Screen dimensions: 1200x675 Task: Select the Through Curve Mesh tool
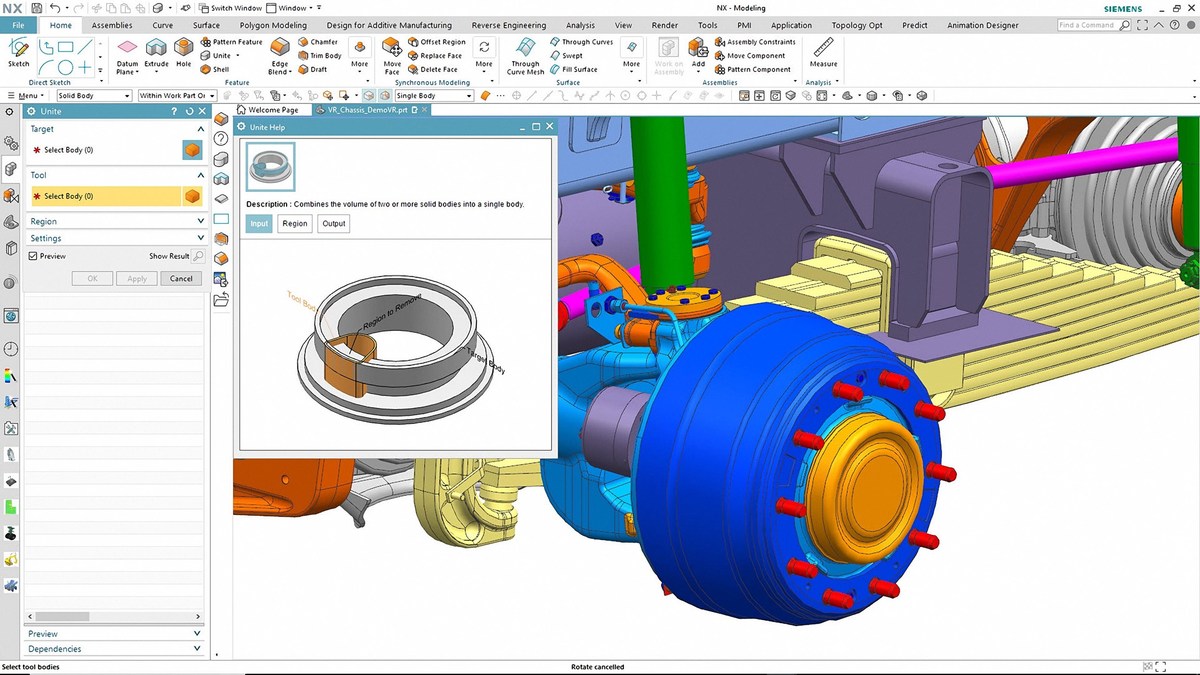[525, 52]
